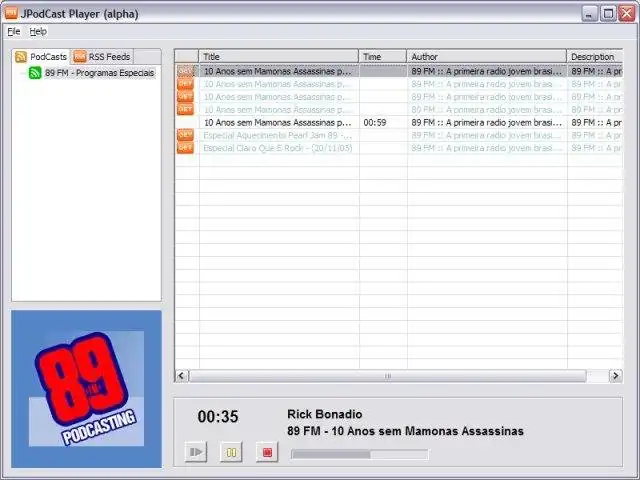Open the File menu
The height and width of the screenshot is (480, 640).
[x=14, y=31]
